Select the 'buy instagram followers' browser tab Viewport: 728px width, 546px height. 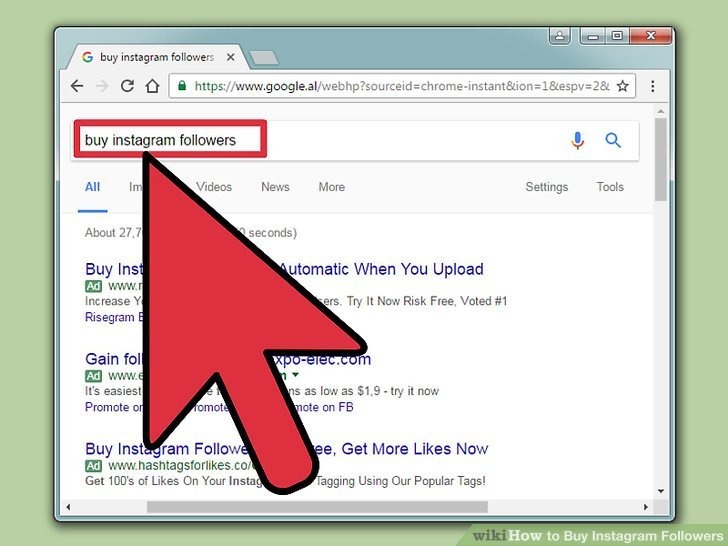156,57
